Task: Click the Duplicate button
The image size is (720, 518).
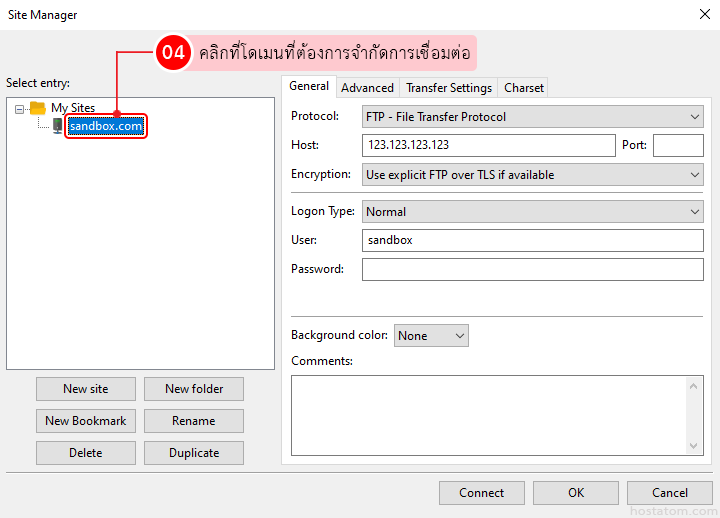Action: (194, 453)
